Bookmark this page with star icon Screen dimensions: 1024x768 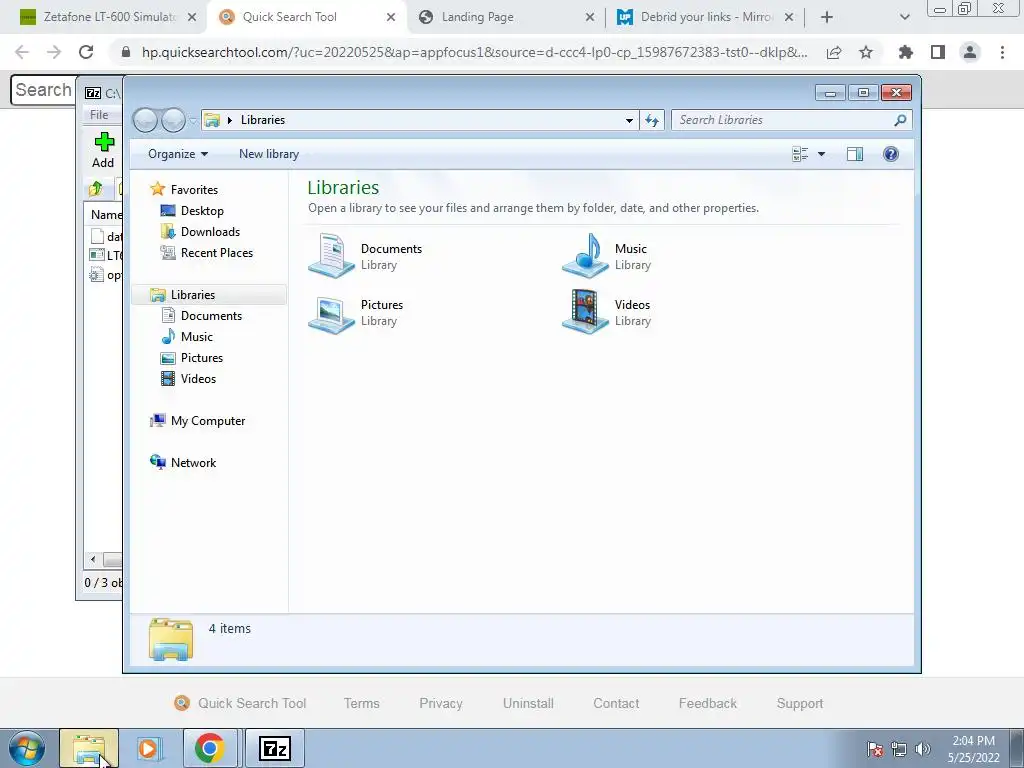866,52
